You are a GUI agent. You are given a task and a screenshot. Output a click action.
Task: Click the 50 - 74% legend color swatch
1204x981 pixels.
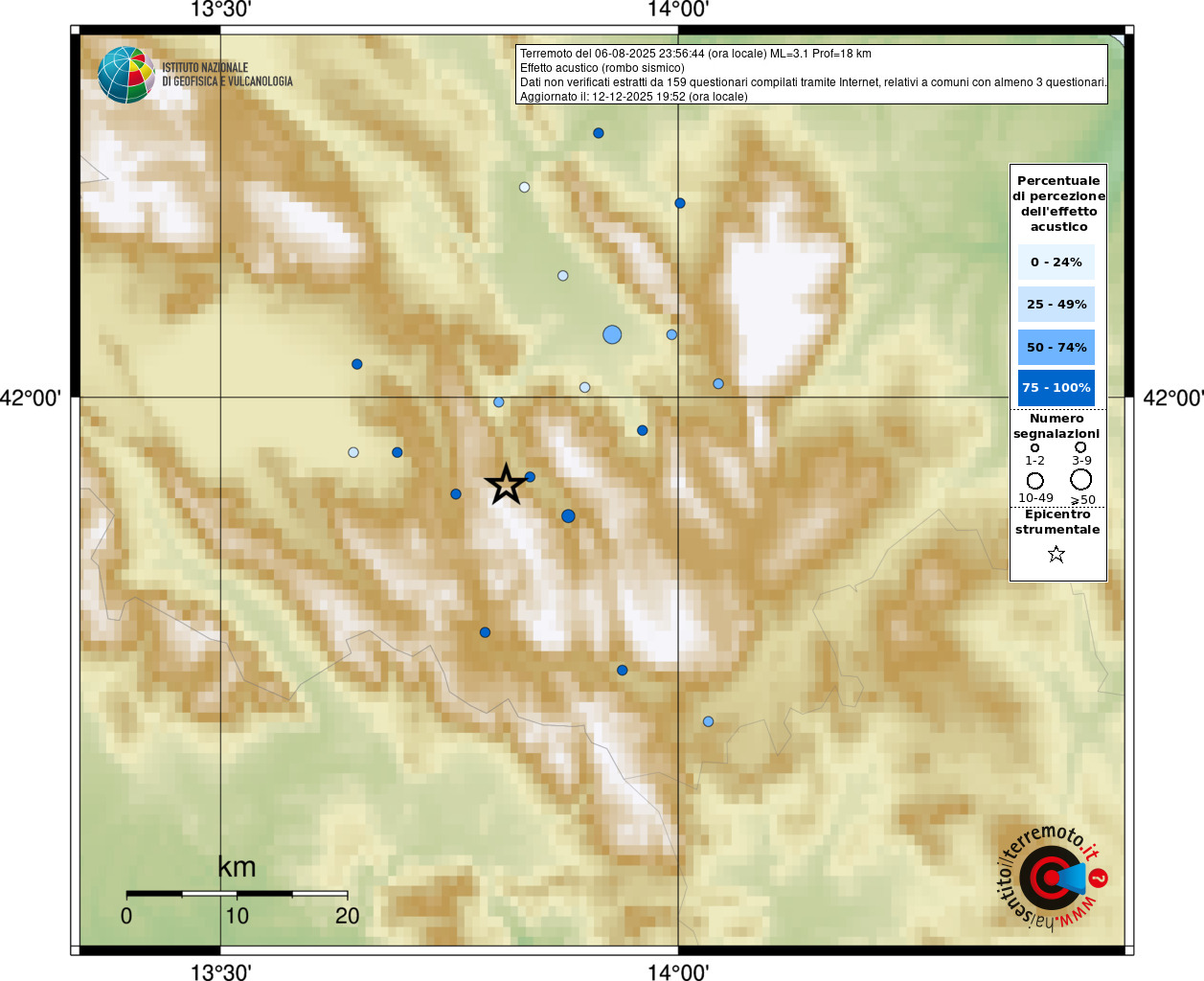tap(1056, 347)
